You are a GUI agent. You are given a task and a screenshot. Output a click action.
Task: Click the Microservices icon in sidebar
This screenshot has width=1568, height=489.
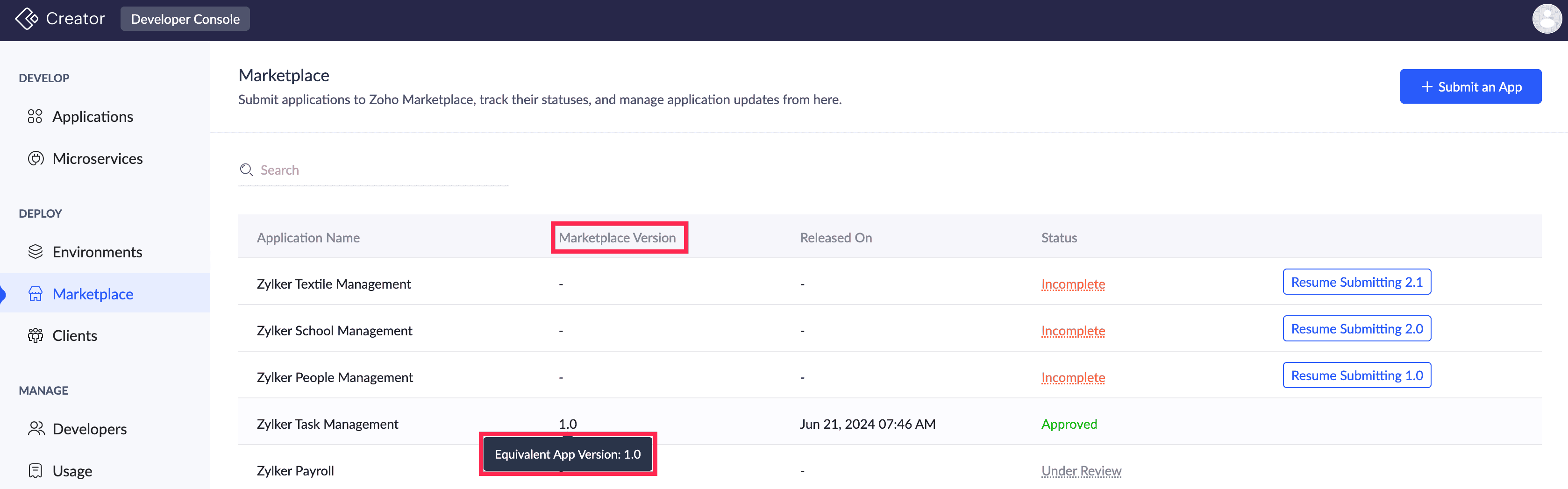point(36,159)
